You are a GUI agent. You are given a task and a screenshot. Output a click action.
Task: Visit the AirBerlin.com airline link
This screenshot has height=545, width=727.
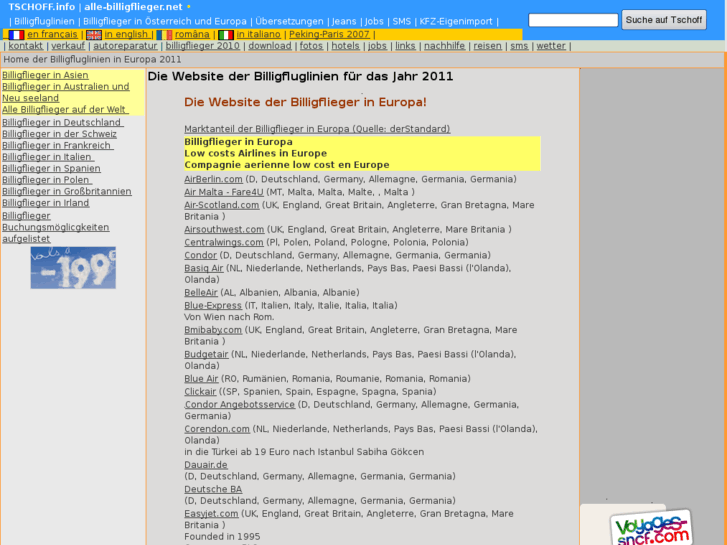point(213,179)
